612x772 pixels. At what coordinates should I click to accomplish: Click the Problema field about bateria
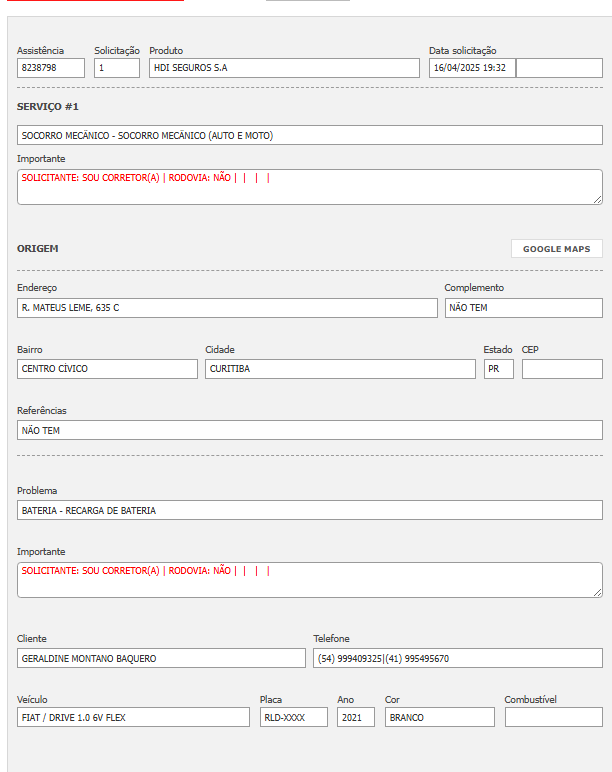click(x=310, y=510)
